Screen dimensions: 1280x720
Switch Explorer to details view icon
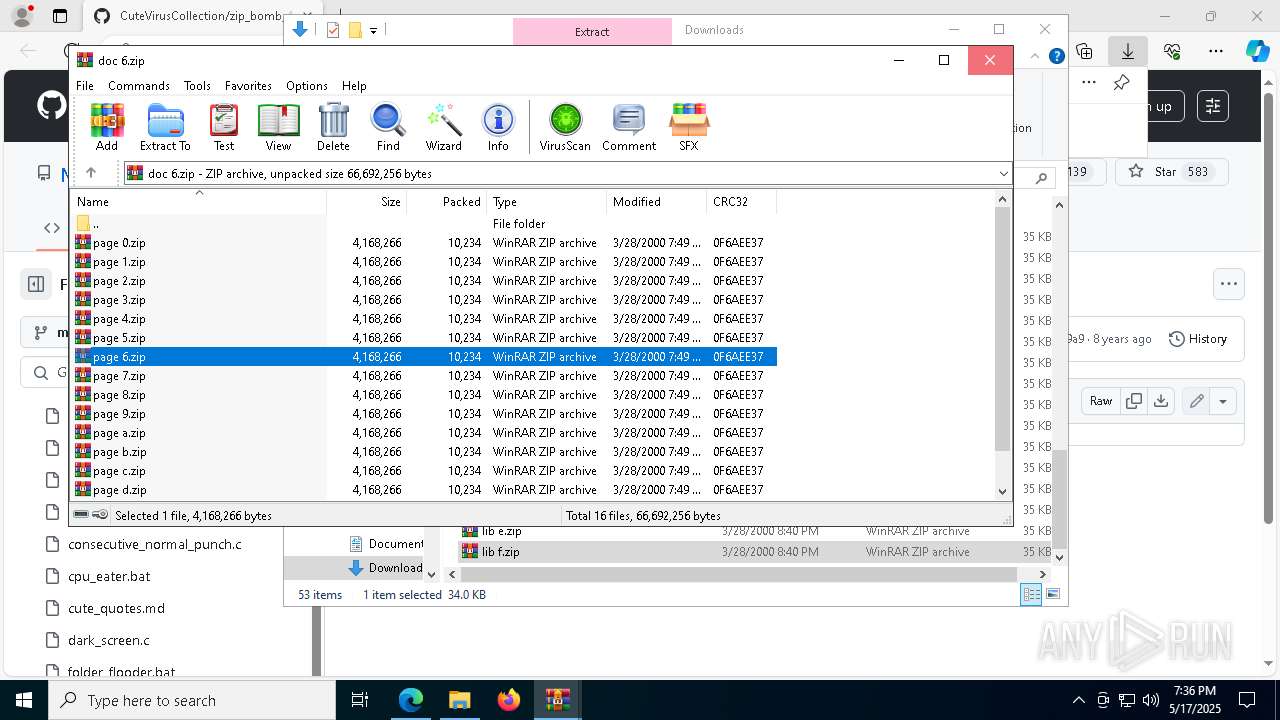tap(1031, 595)
